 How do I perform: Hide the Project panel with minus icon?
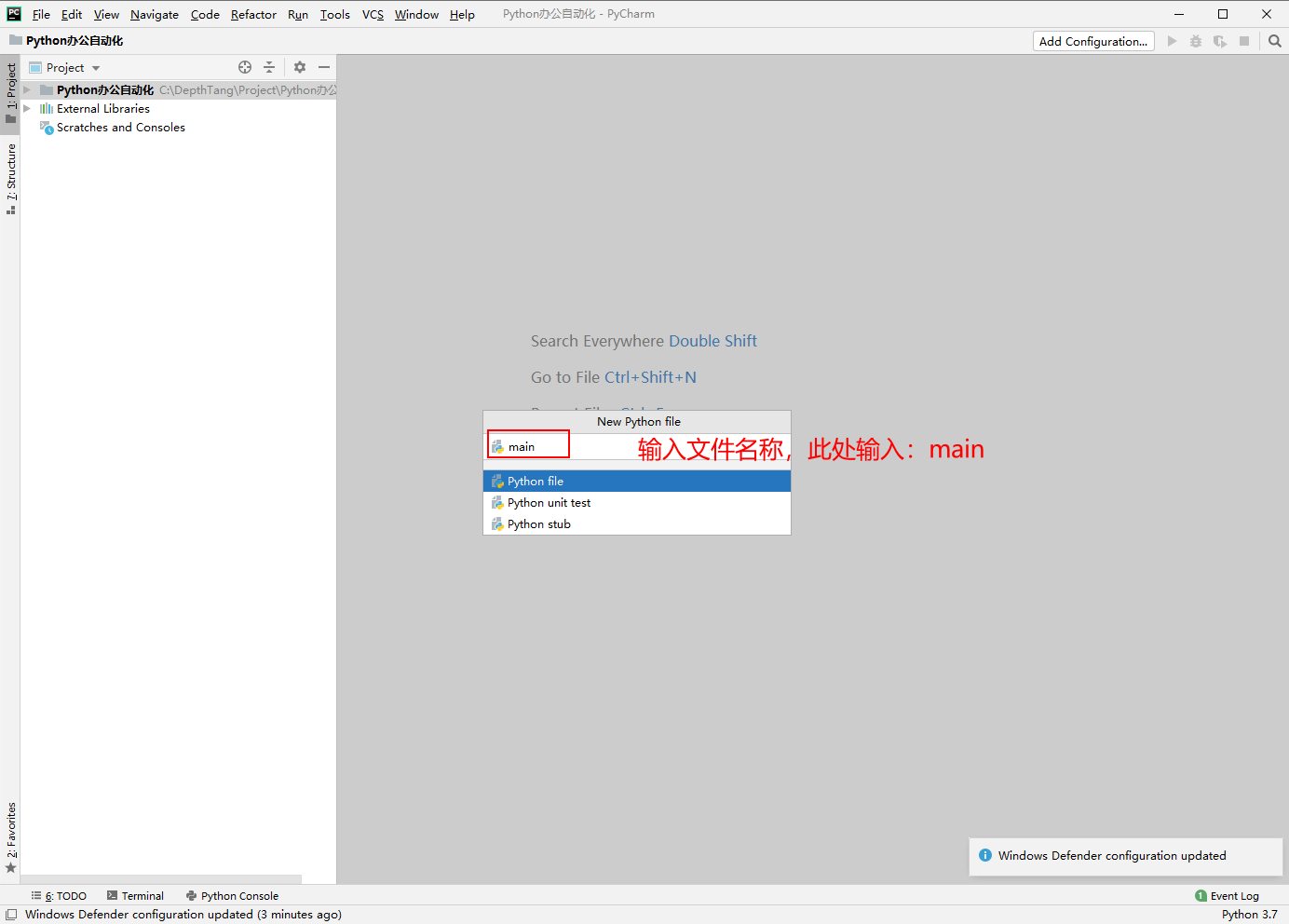click(x=324, y=67)
